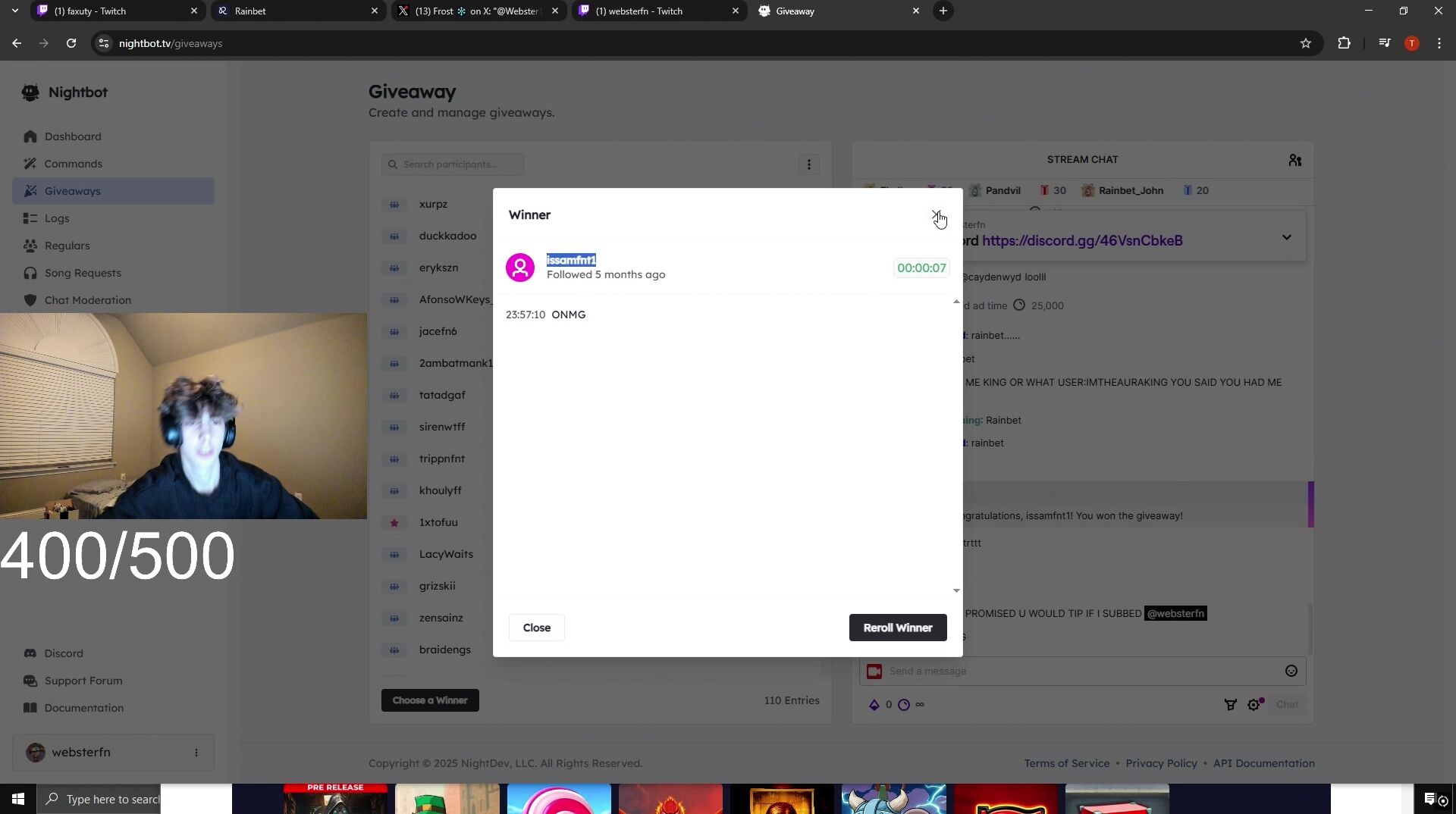Focus the Search participants field
The height and width of the screenshot is (814, 1456).
coord(453,164)
